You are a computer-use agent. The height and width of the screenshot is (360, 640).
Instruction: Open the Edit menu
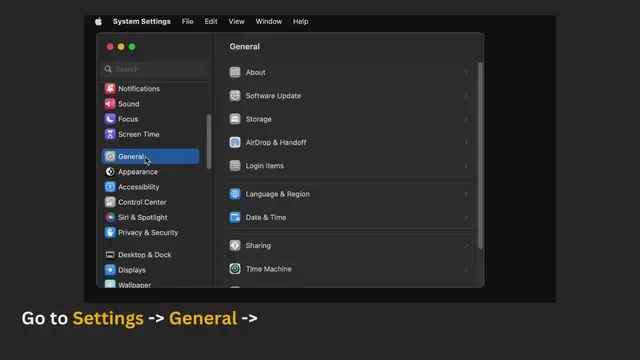pyautogui.click(x=211, y=22)
